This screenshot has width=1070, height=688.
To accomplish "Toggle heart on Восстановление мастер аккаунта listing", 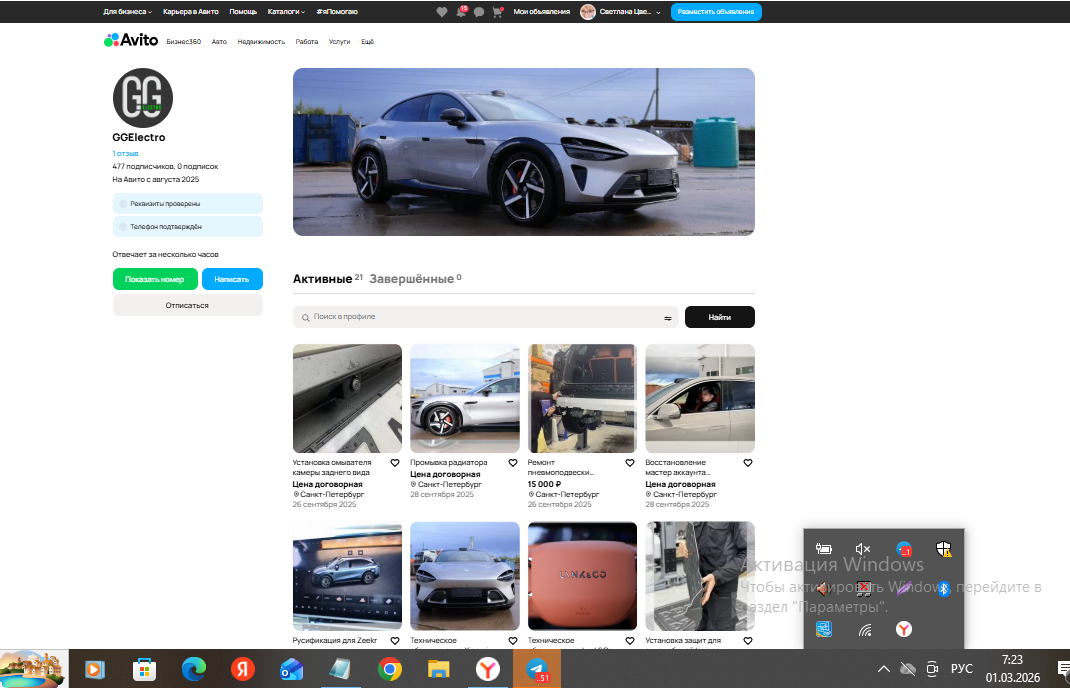I will 747,463.
